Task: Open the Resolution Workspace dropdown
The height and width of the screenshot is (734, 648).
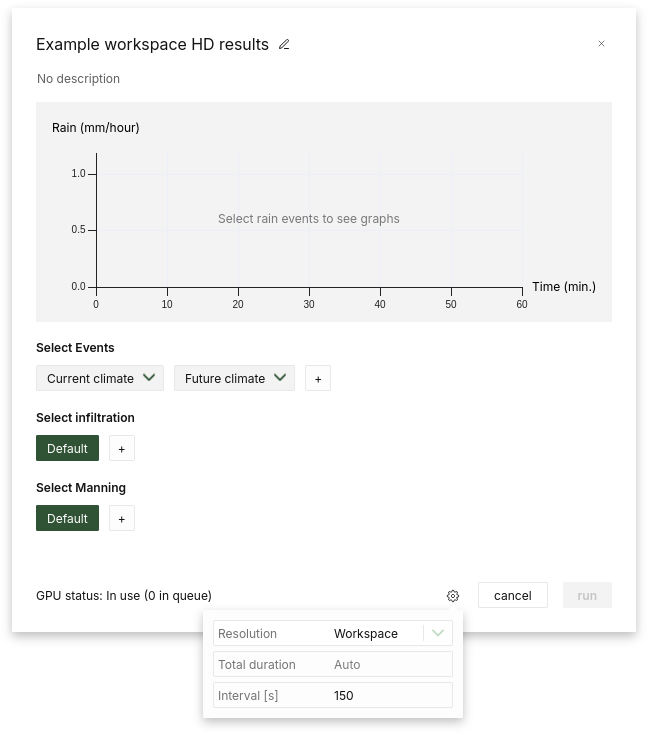Action: click(x=376, y=634)
